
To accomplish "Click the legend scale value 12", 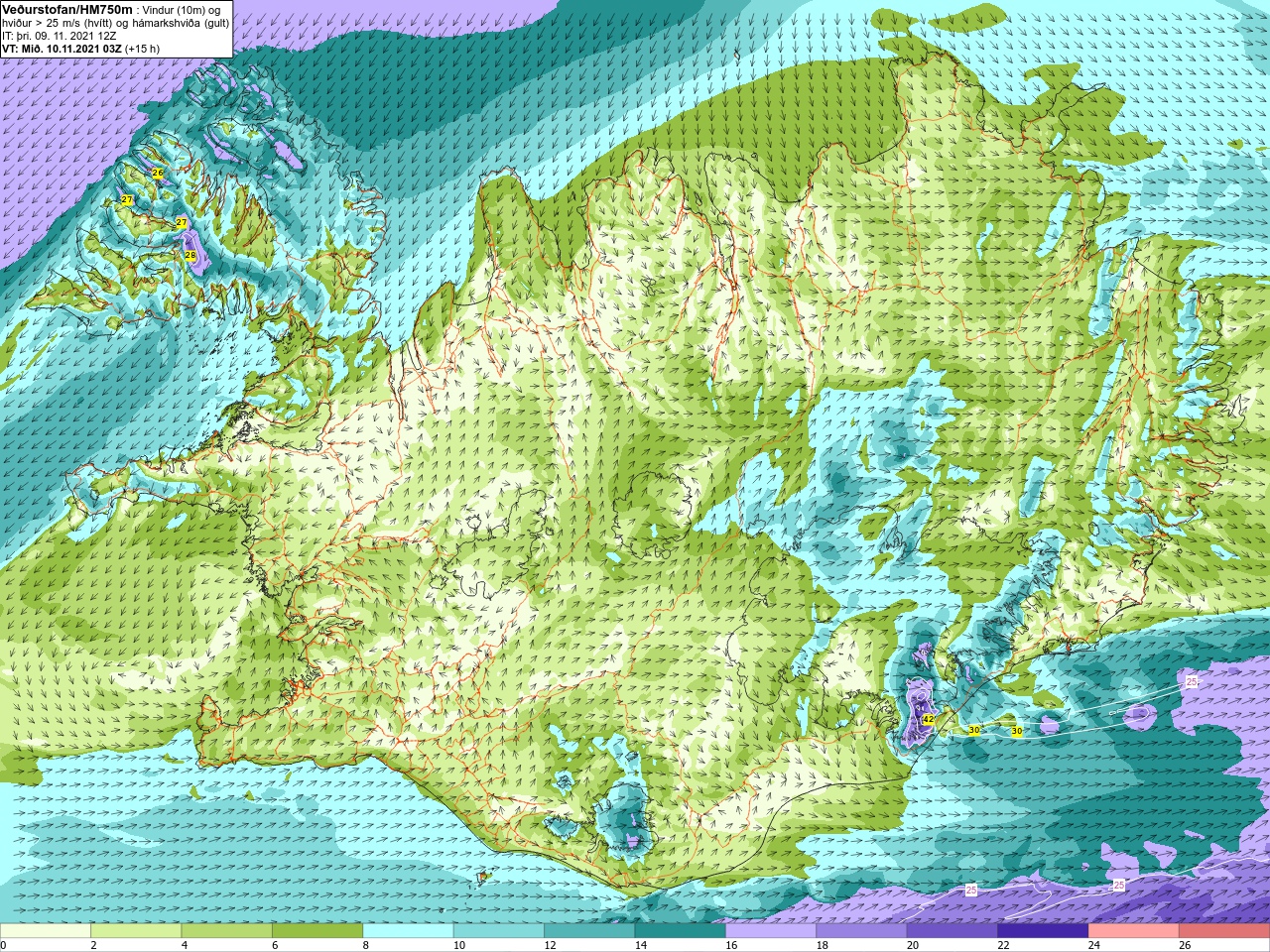I will coord(550,945).
